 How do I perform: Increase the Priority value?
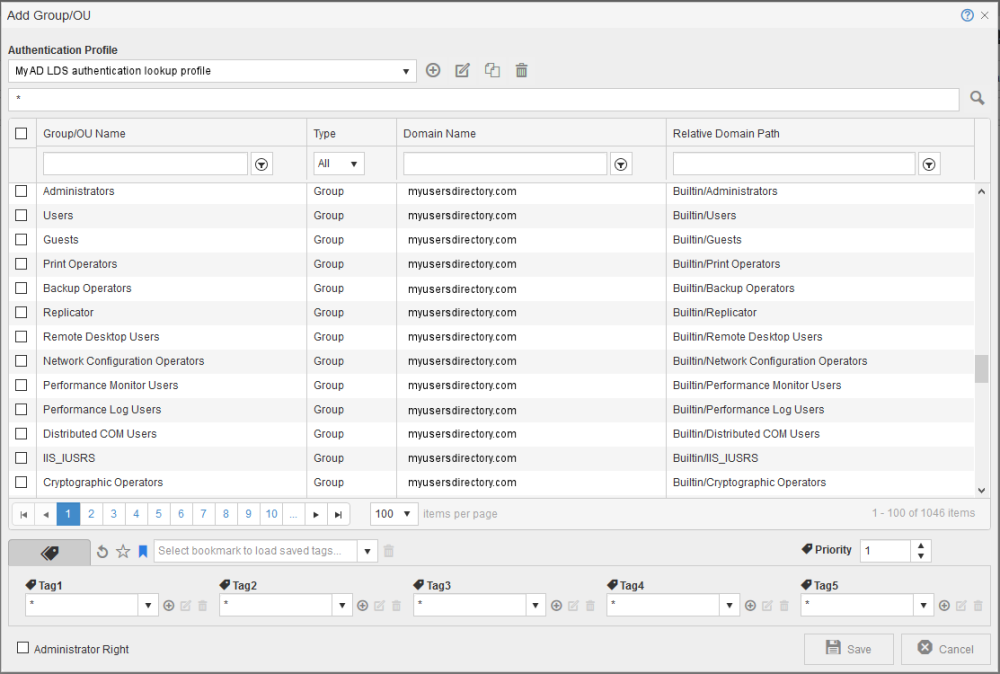pos(920,546)
